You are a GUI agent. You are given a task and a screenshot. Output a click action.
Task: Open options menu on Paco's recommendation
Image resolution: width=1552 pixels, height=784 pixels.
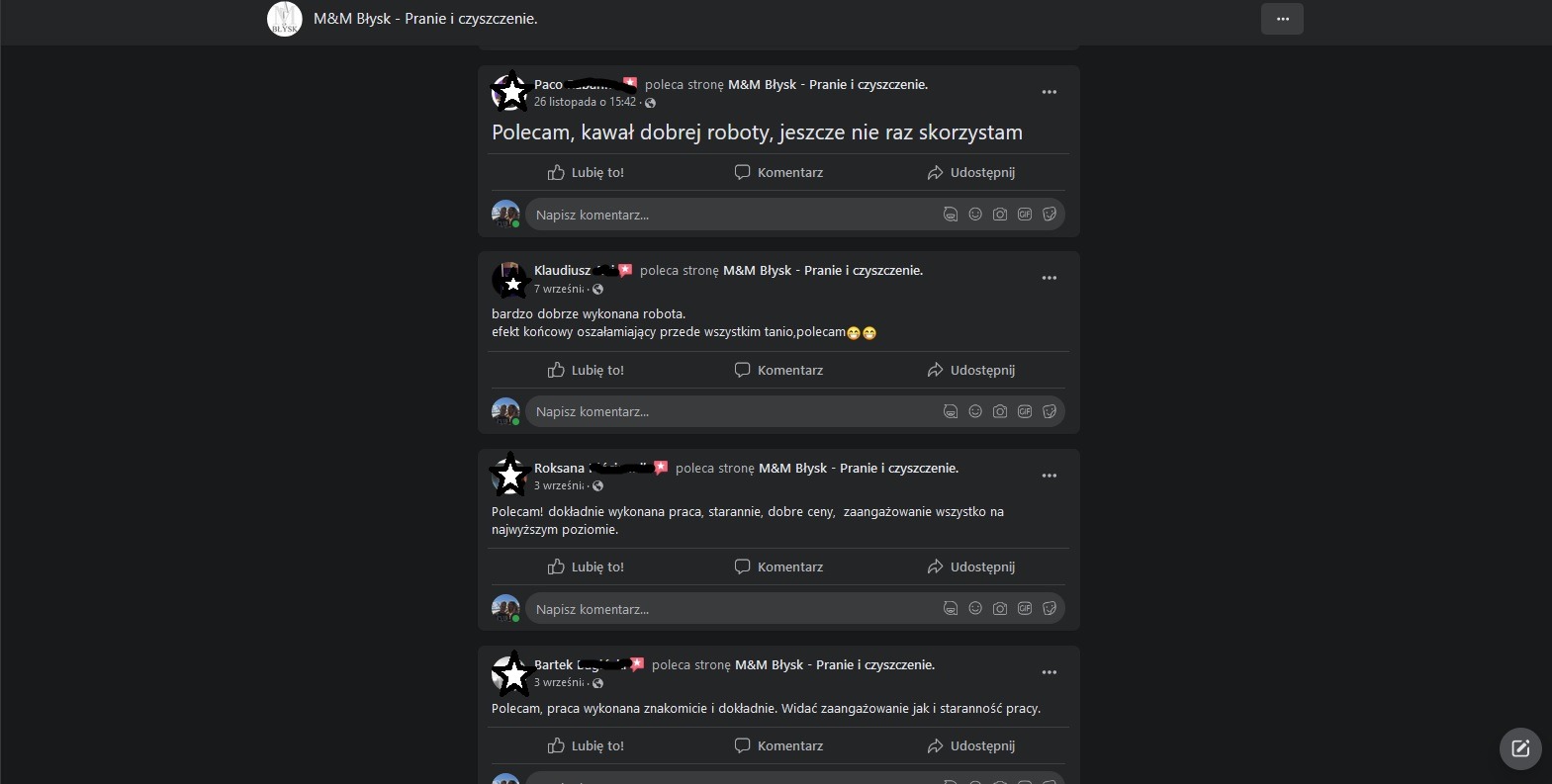coord(1050,92)
